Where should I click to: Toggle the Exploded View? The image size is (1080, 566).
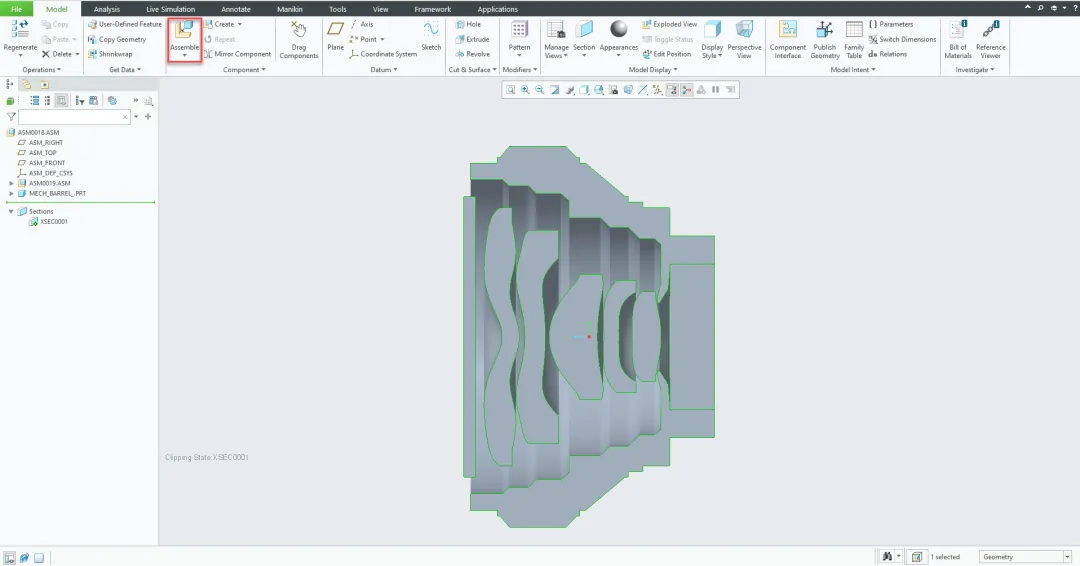click(x=669, y=24)
